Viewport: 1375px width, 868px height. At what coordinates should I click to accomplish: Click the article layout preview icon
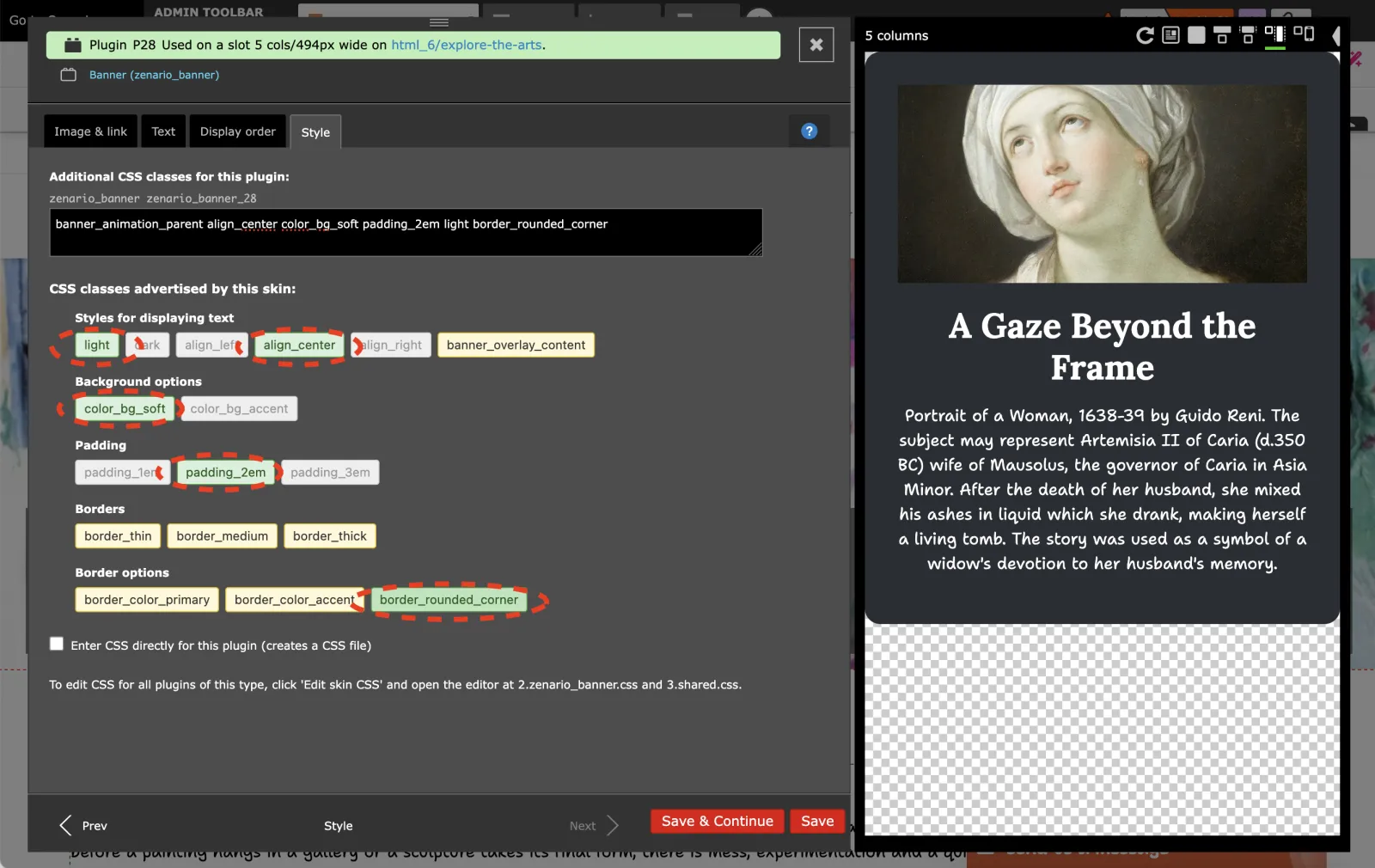click(x=1170, y=35)
